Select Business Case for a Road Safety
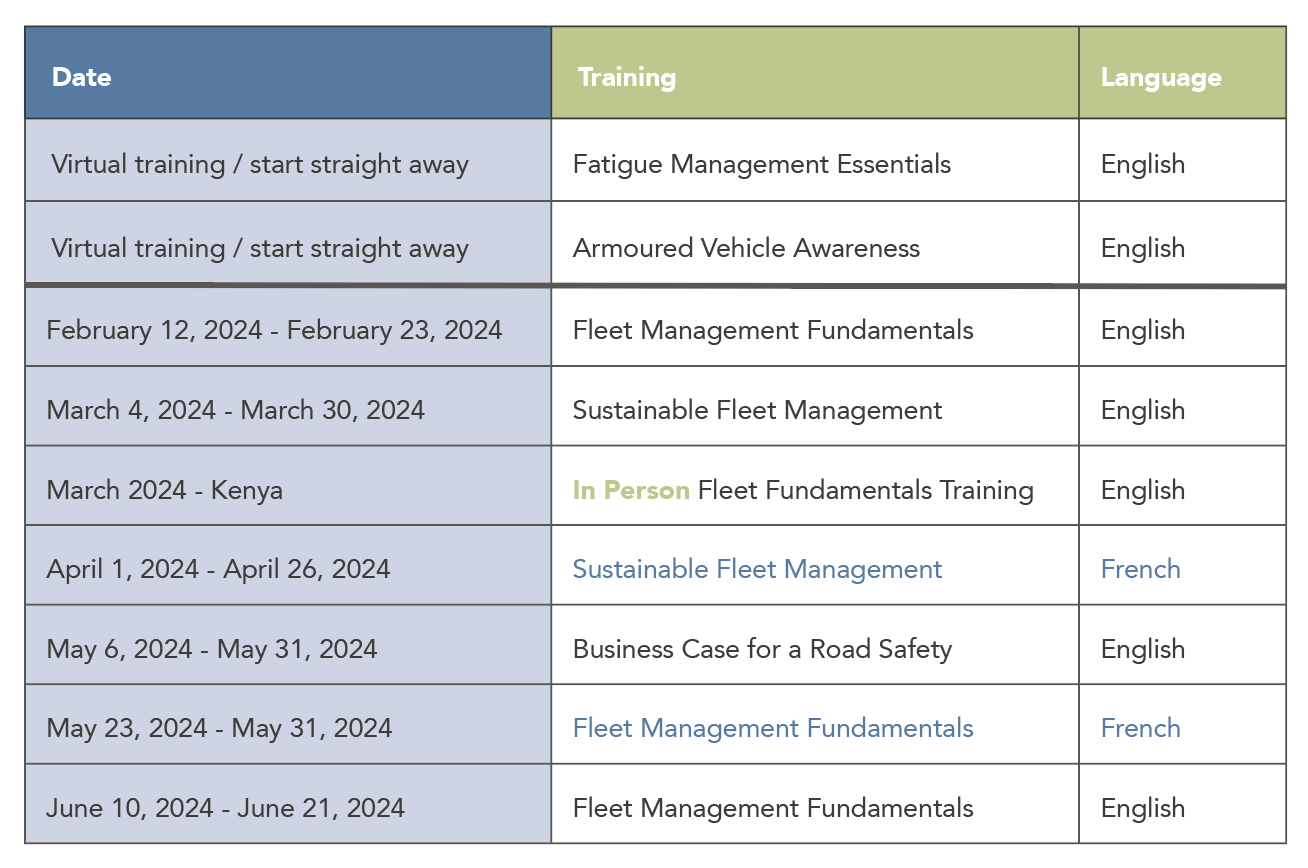Image resolution: width=1308 pixels, height=868 pixels. (x=762, y=649)
